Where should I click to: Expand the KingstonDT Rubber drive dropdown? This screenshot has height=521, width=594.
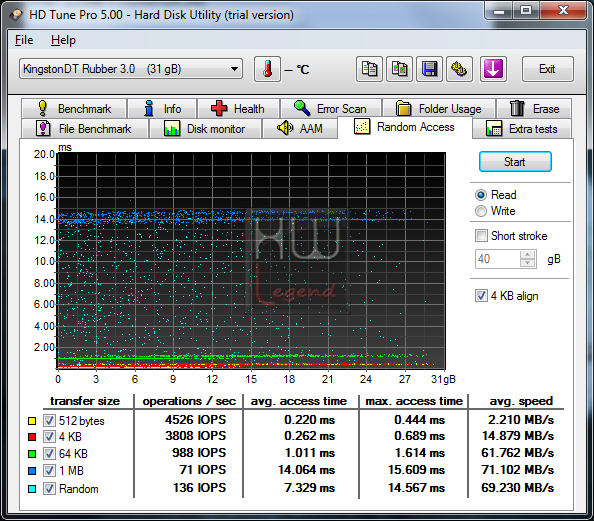point(131,69)
